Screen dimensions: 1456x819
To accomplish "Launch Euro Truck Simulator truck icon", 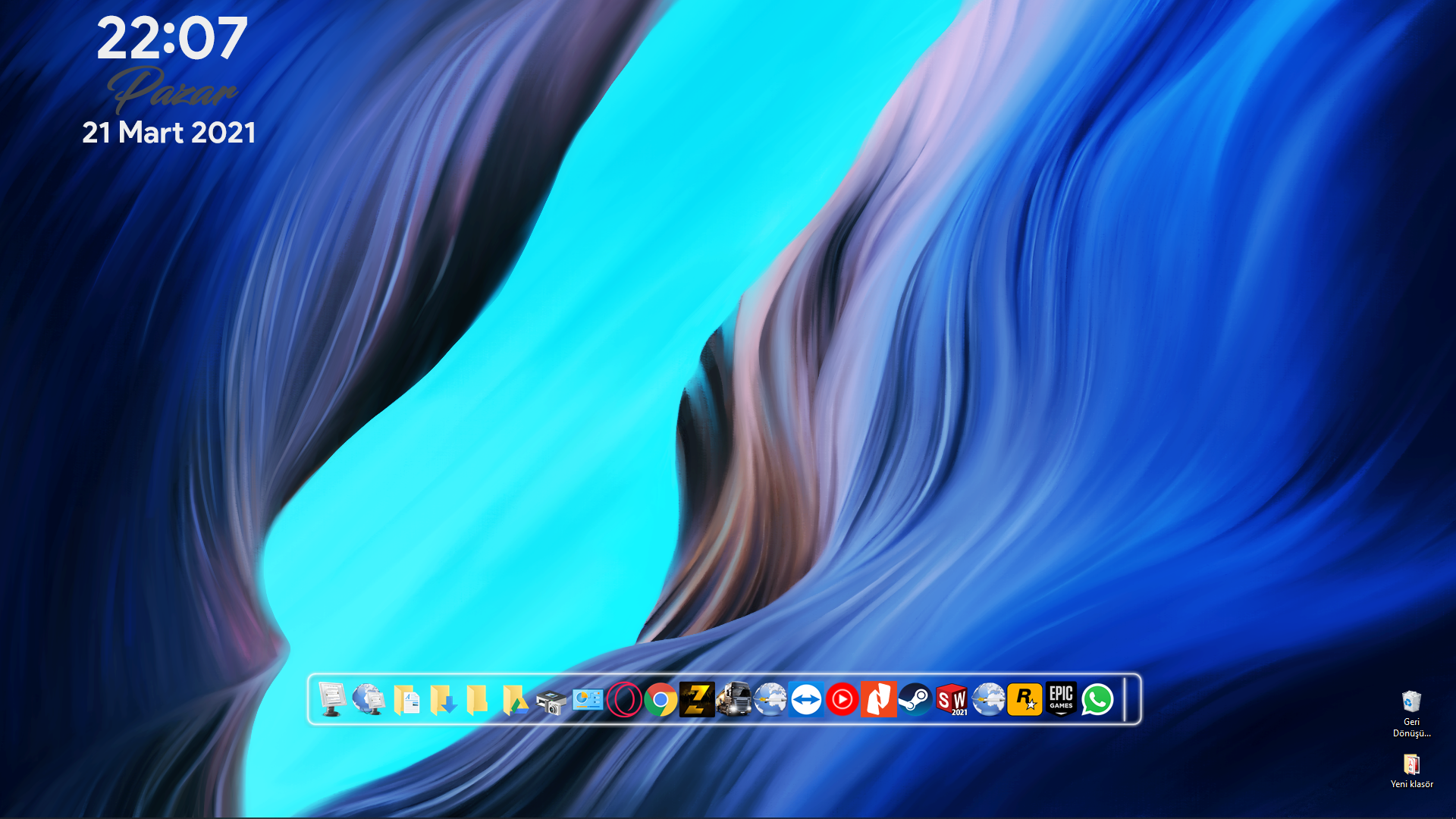I will (x=733, y=699).
